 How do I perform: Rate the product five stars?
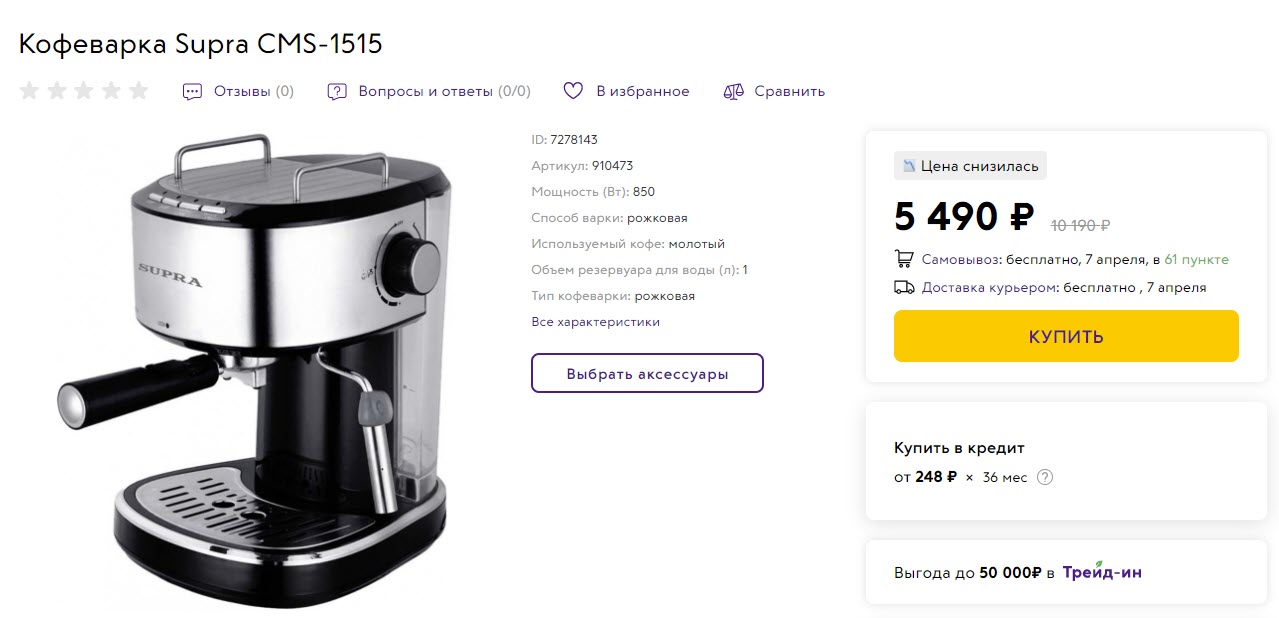click(x=138, y=91)
